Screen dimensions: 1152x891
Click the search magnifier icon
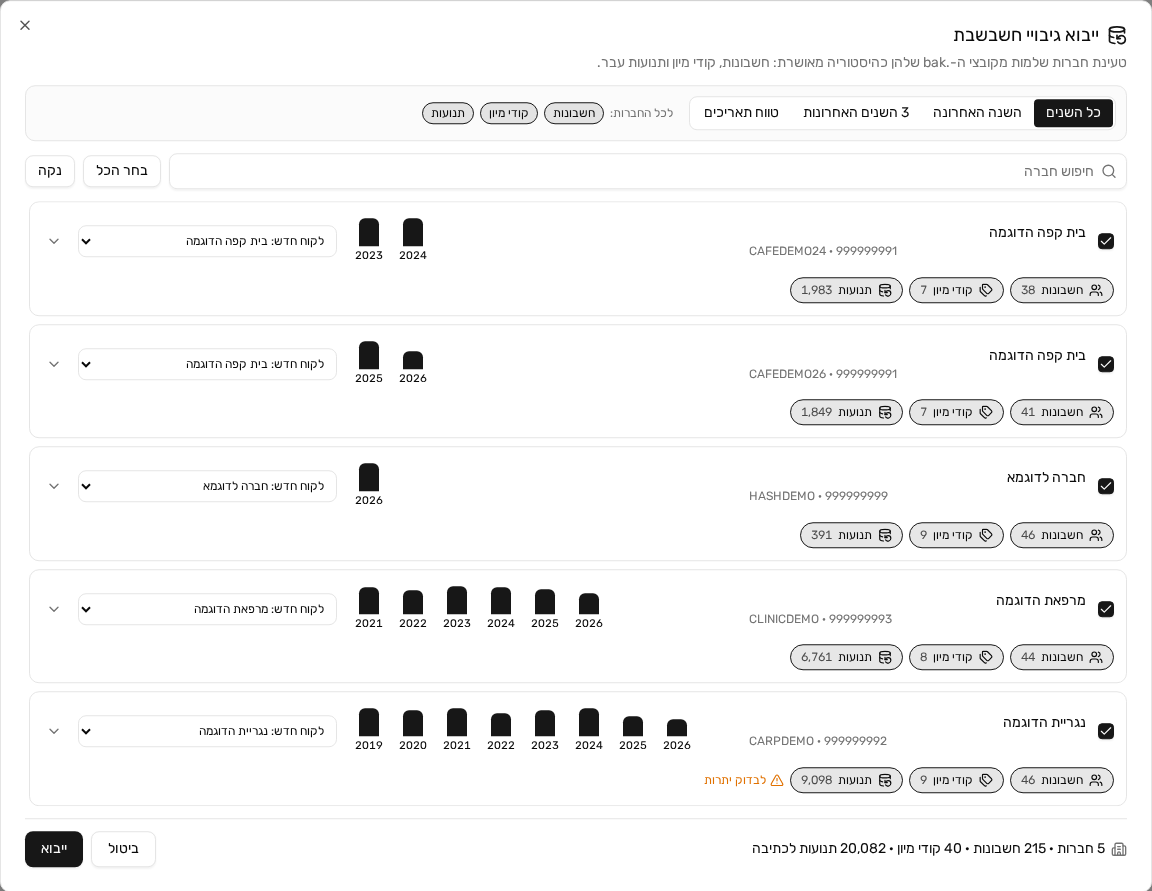pos(1109,171)
